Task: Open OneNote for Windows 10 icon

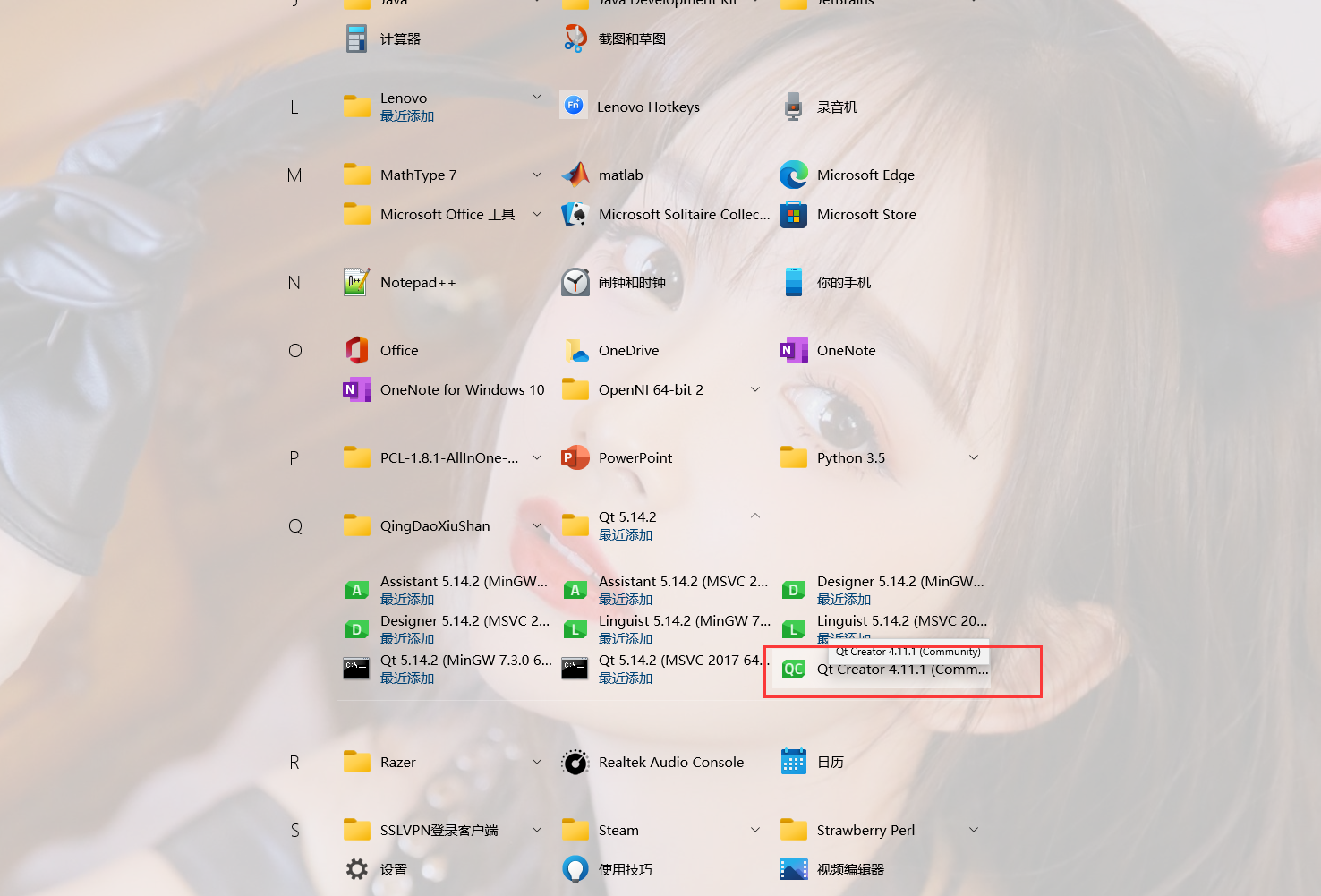Action: tap(357, 389)
